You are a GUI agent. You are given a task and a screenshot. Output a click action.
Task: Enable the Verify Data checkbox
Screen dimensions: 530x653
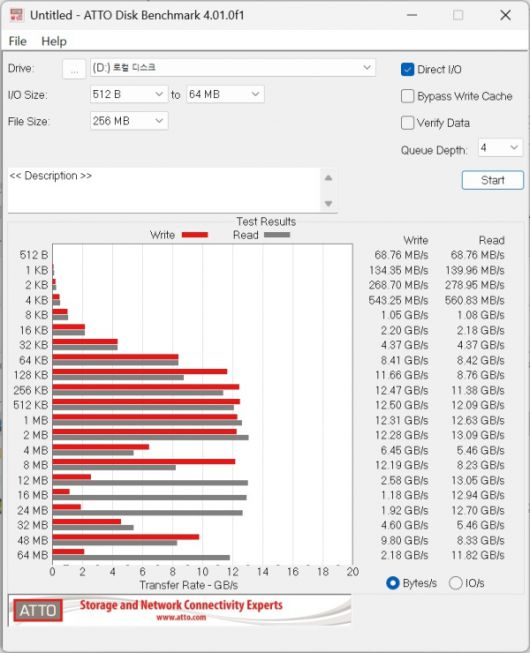tap(407, 123)
